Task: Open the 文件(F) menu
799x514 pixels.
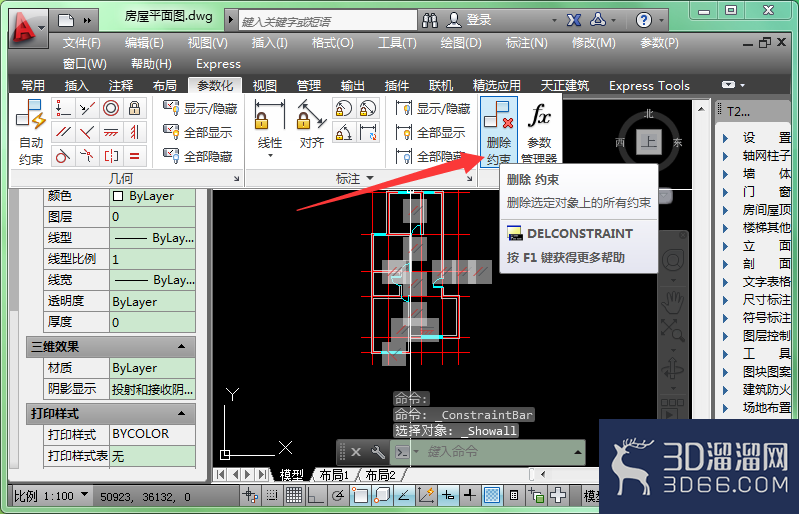Action: (x=82, y=43)
